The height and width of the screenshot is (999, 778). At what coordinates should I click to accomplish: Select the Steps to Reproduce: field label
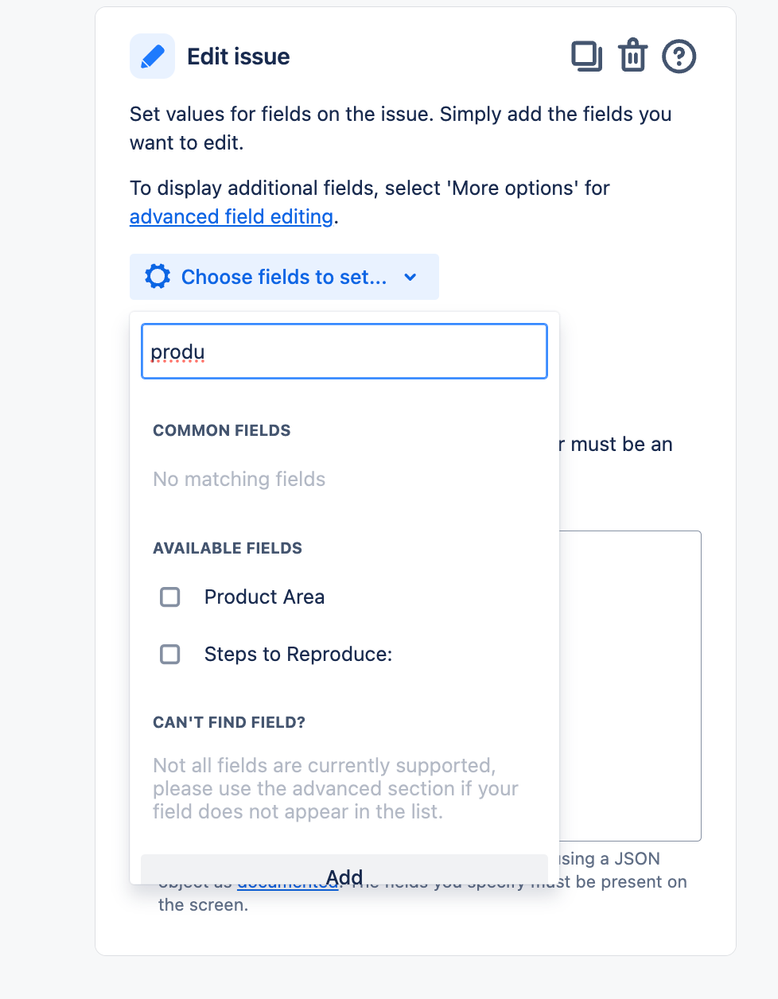pyautogui.click(x=298, y=654)
